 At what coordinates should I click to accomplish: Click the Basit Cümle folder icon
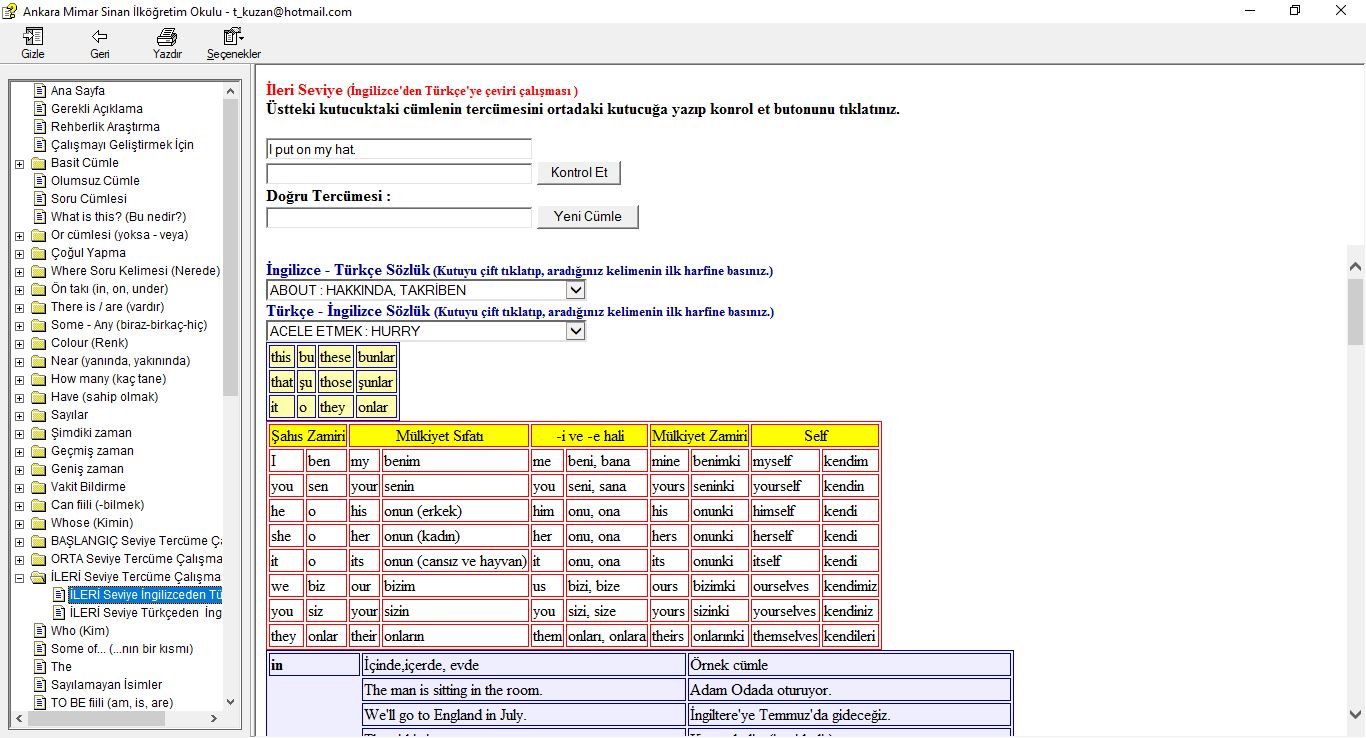pyautogui.click(x=39, y=163)
